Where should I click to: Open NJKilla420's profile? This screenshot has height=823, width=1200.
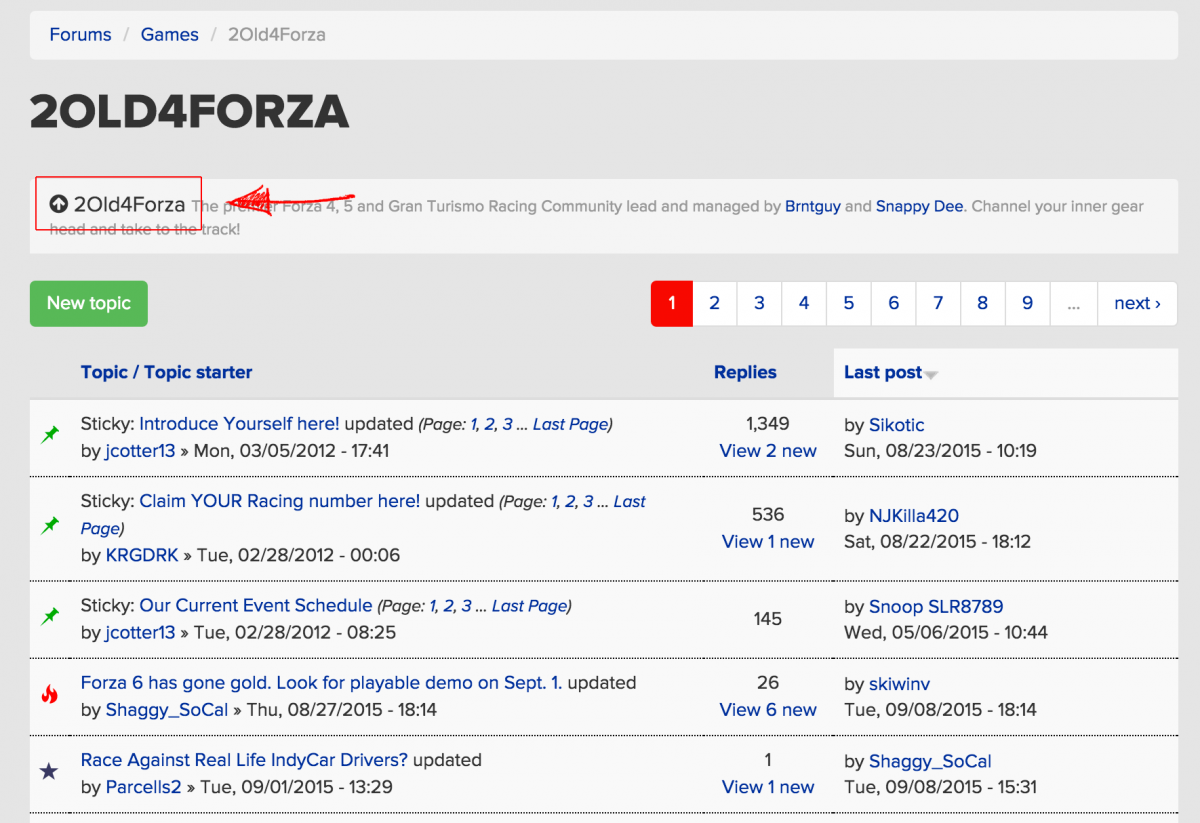click(914, 516)
